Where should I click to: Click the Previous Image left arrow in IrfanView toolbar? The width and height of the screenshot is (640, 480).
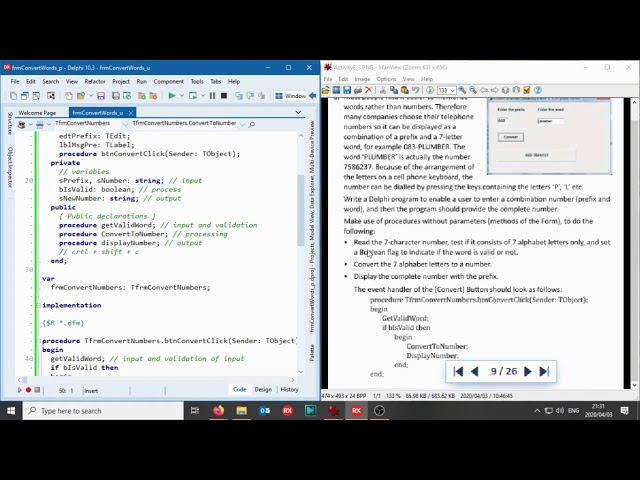tap(484, 90)
